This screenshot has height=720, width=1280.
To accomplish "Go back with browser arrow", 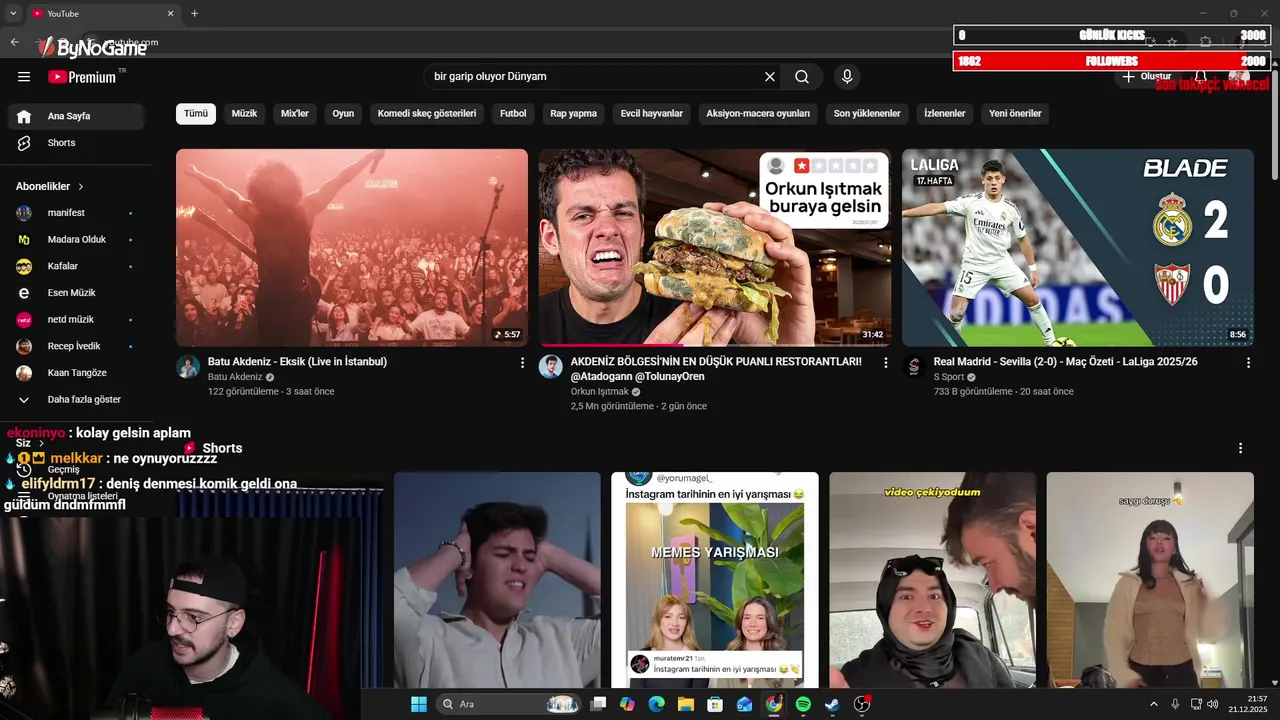I will pos(14,42).
